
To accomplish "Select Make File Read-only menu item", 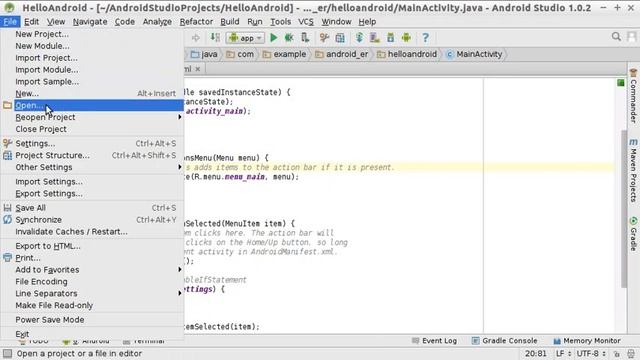I will click(x=92, y=305).
